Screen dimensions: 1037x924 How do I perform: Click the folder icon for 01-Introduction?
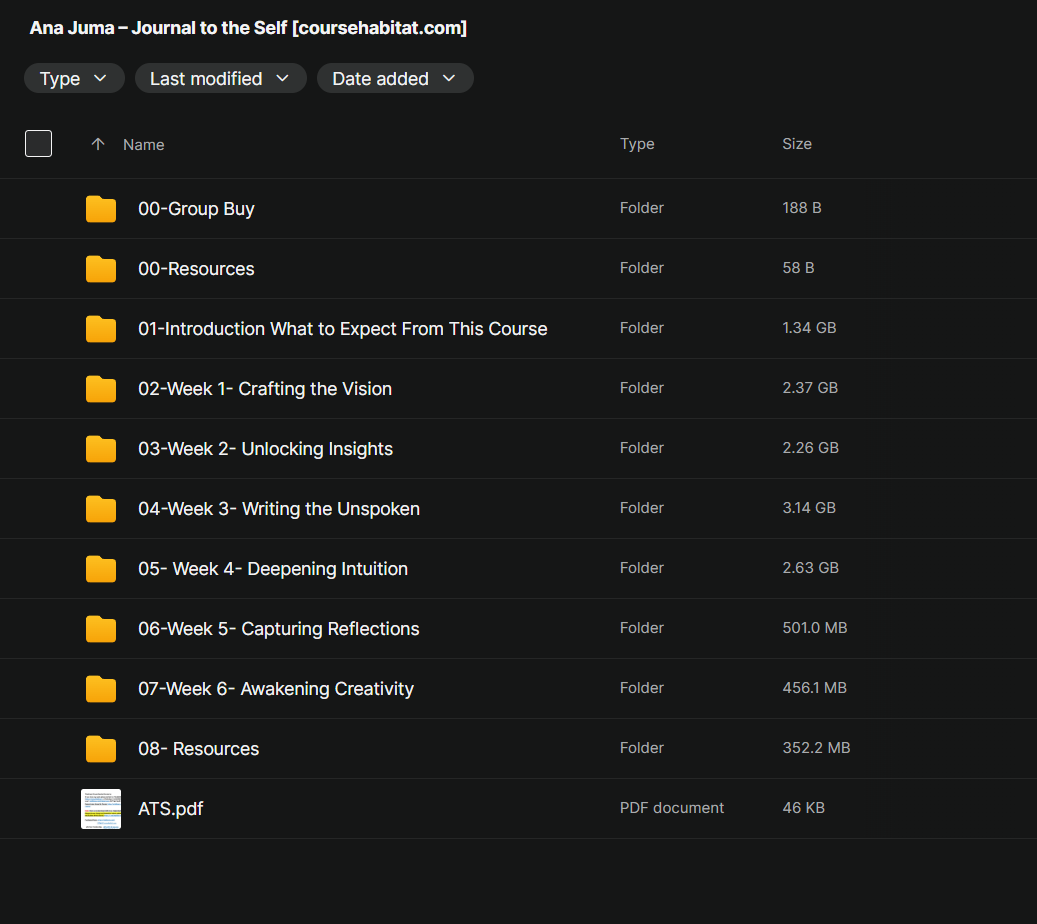click(x=101, y=329)
